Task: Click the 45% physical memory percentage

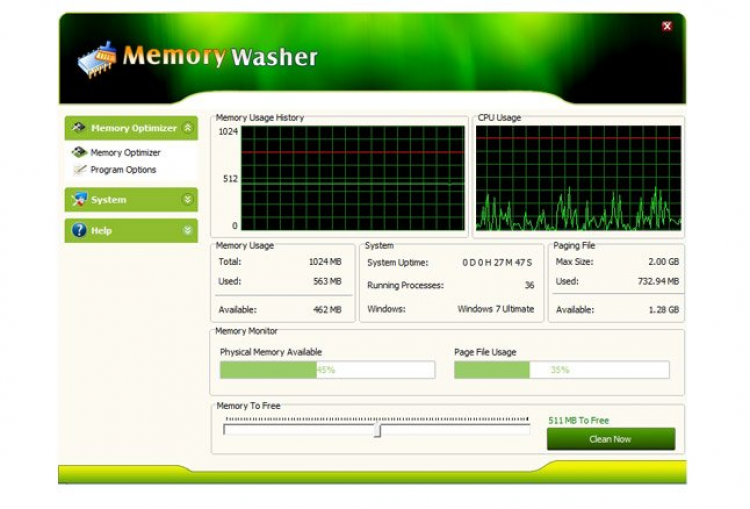Action: pyautogui.click(x=326, y=370)
